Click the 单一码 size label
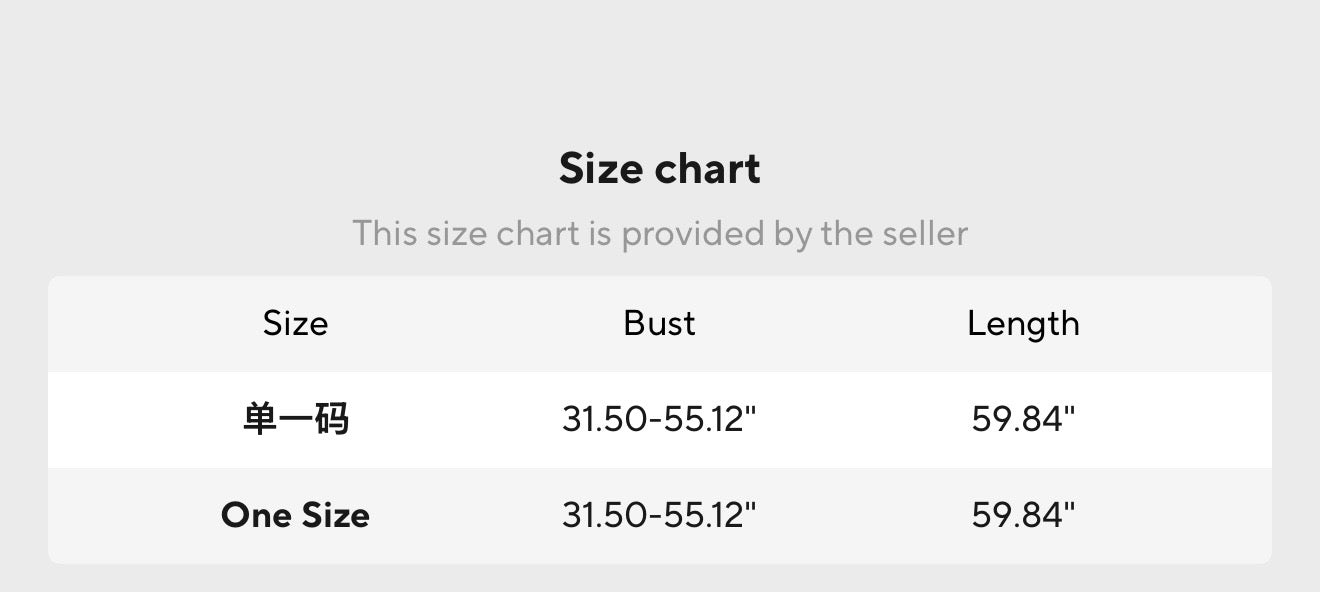1320x592 pixels. point(295,419)
